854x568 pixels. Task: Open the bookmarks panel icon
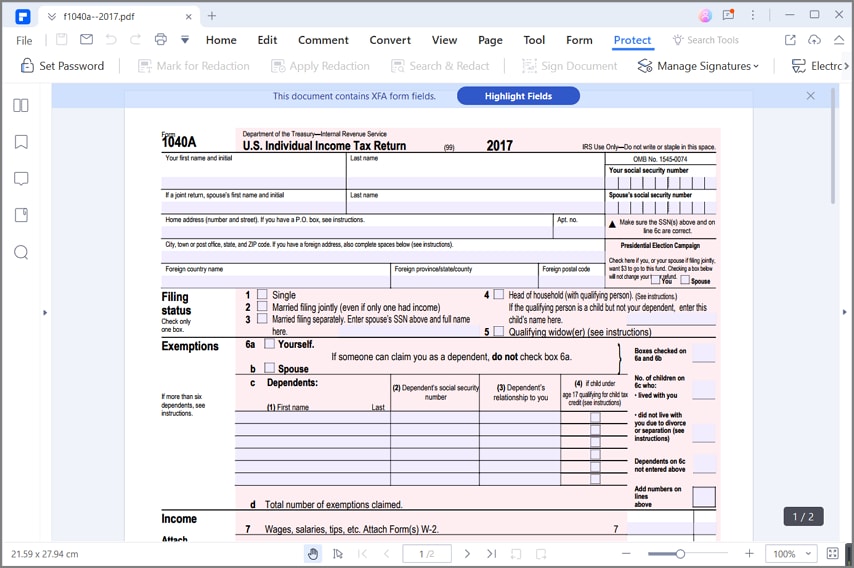point(21,142)
